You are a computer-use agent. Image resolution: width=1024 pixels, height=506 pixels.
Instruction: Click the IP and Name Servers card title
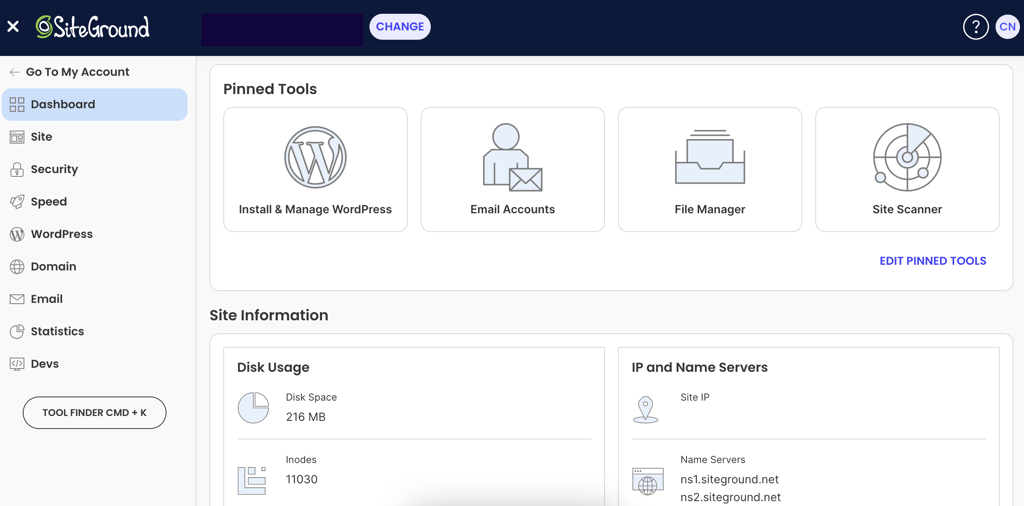699,368
